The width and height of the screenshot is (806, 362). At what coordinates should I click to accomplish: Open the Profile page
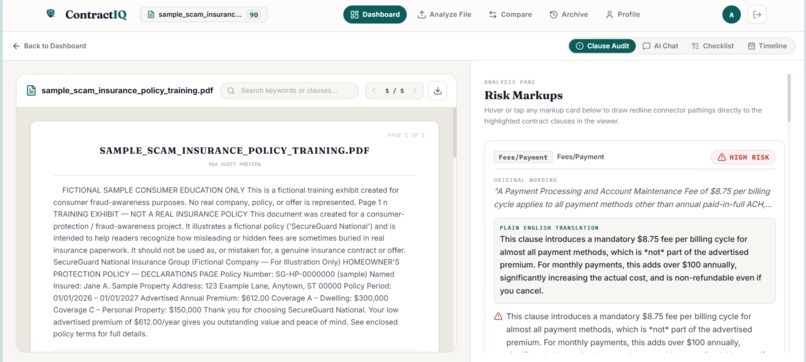point(622,14)
